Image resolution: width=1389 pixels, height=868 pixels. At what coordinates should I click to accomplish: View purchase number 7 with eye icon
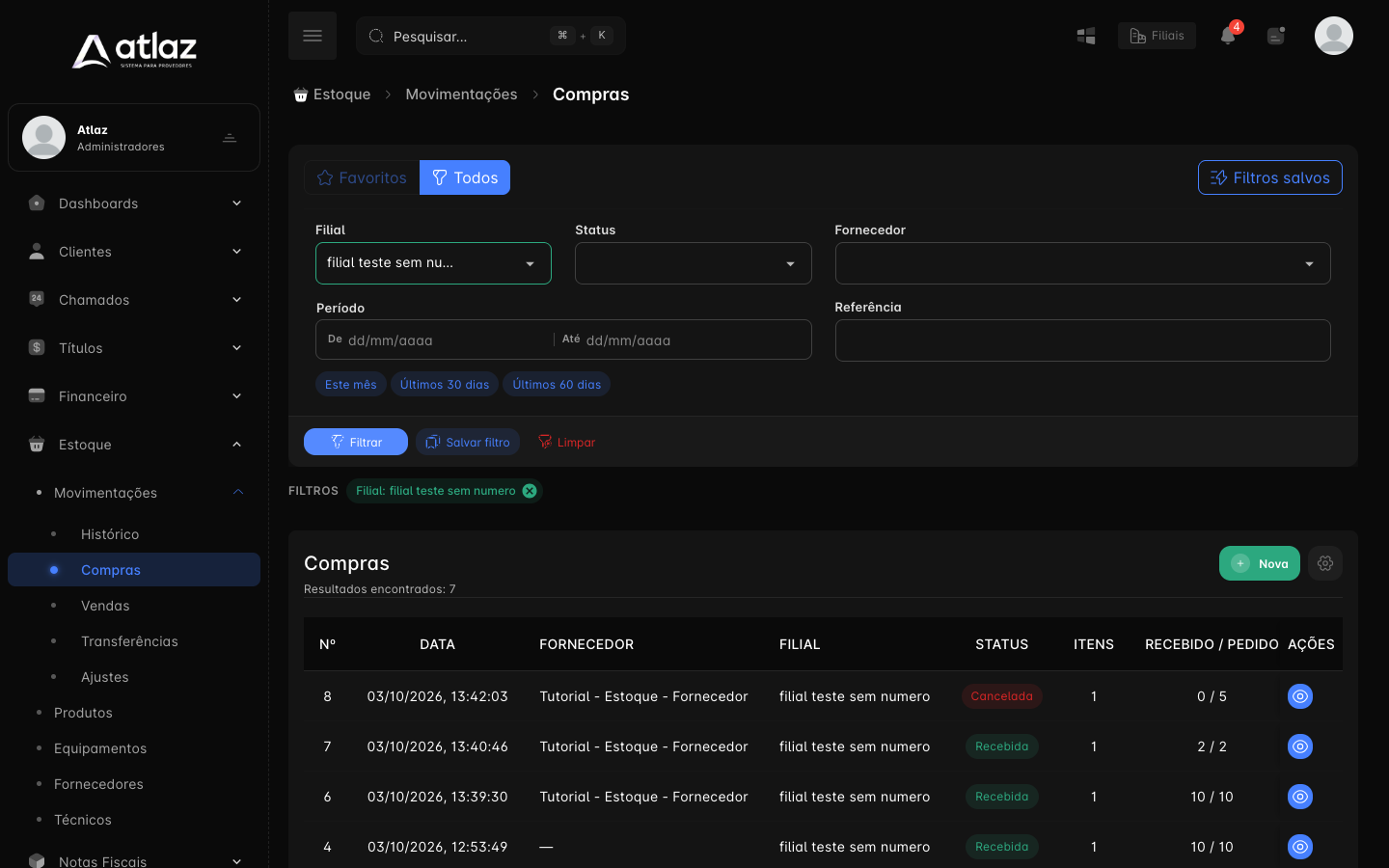tap(1300, 746)
